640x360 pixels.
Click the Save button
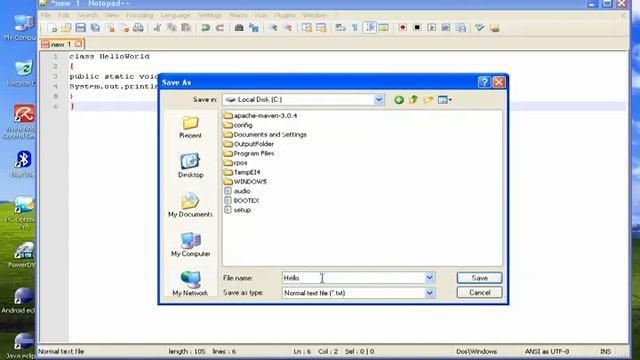[479, 278]
